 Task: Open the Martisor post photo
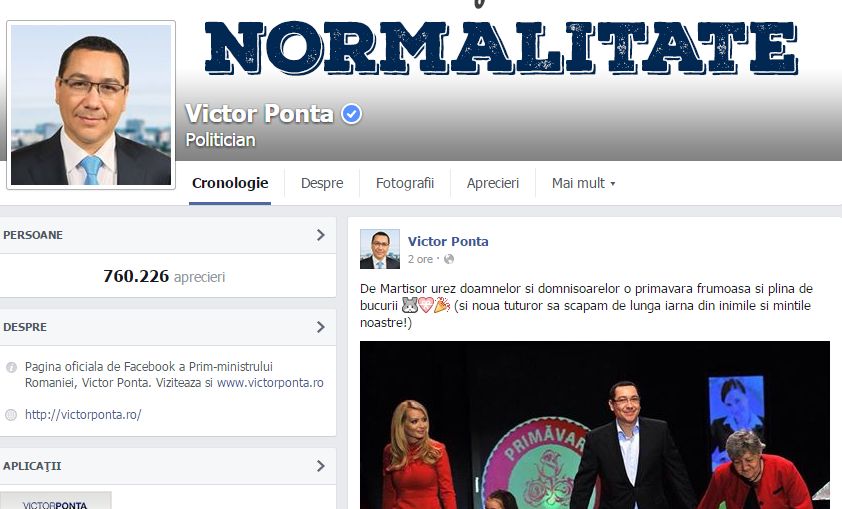(594, 425)
